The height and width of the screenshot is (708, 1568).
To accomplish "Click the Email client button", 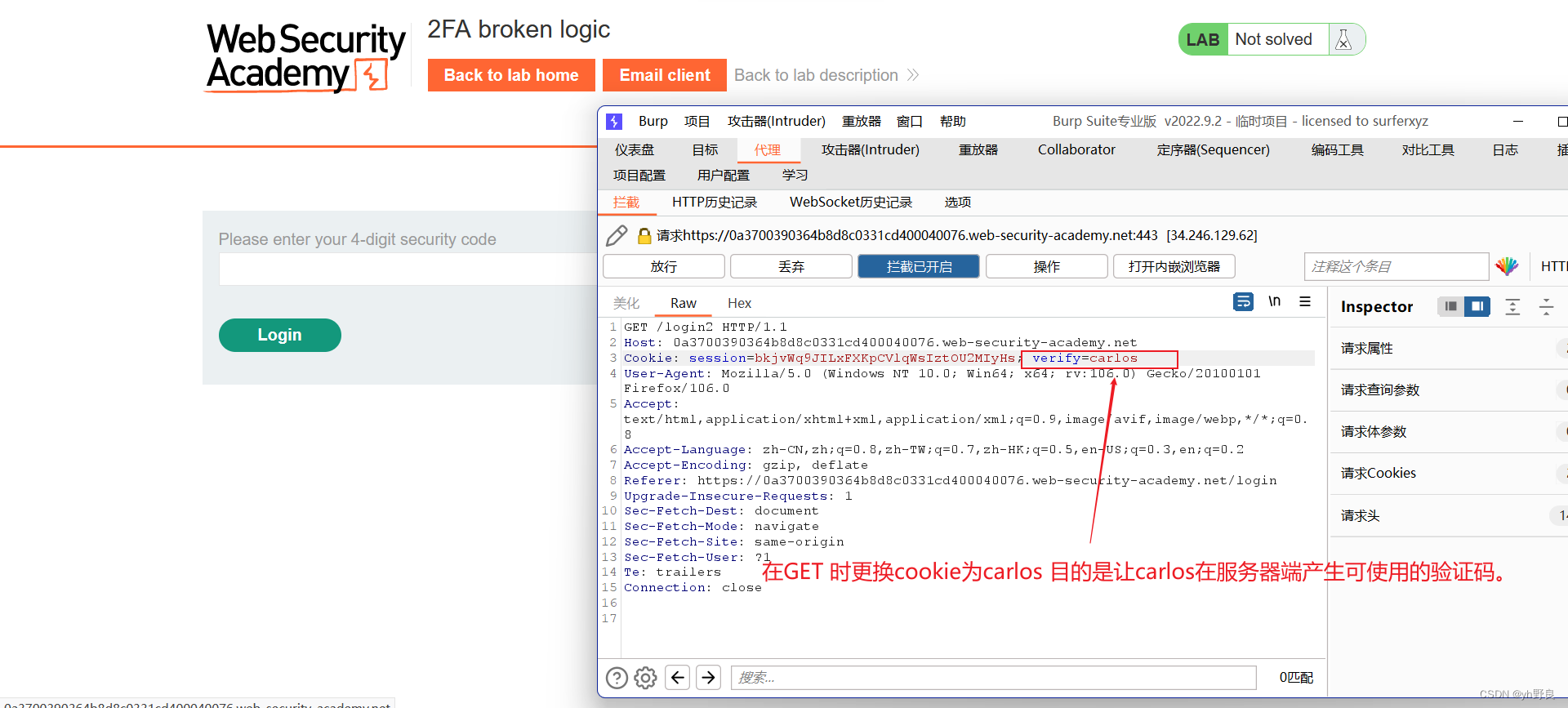I will [665, 75].
